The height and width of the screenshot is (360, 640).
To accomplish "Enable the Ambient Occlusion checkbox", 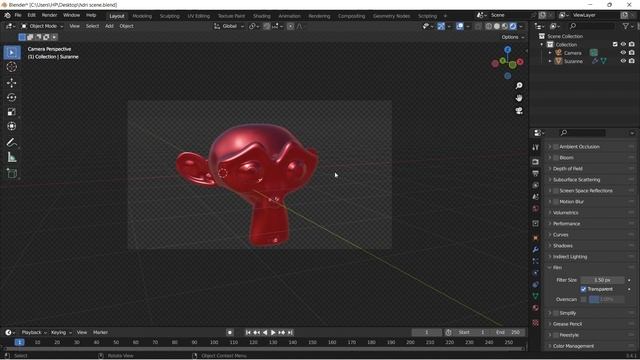I will coord(556,147).
